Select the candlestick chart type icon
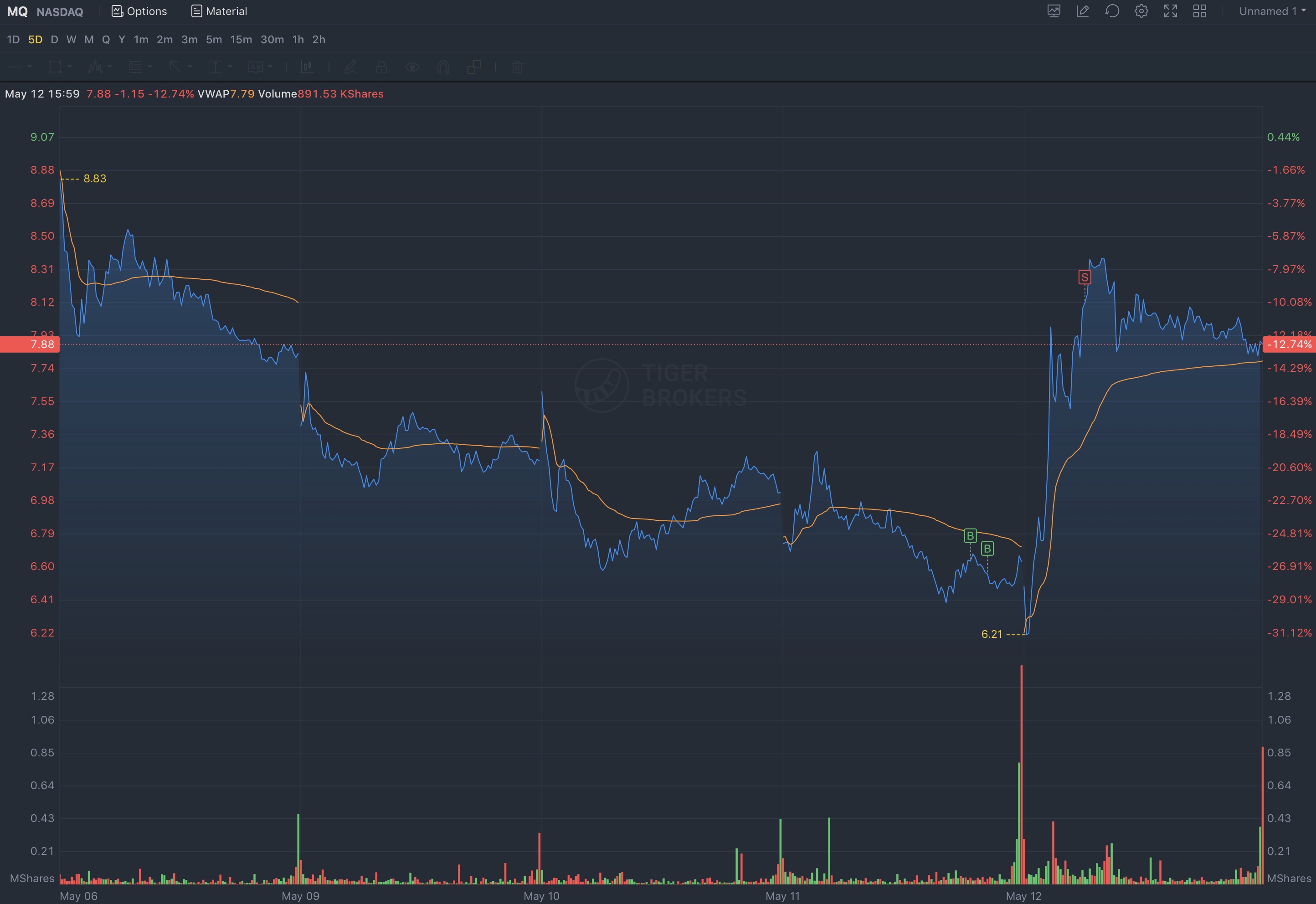 click(x=307, y=67)
